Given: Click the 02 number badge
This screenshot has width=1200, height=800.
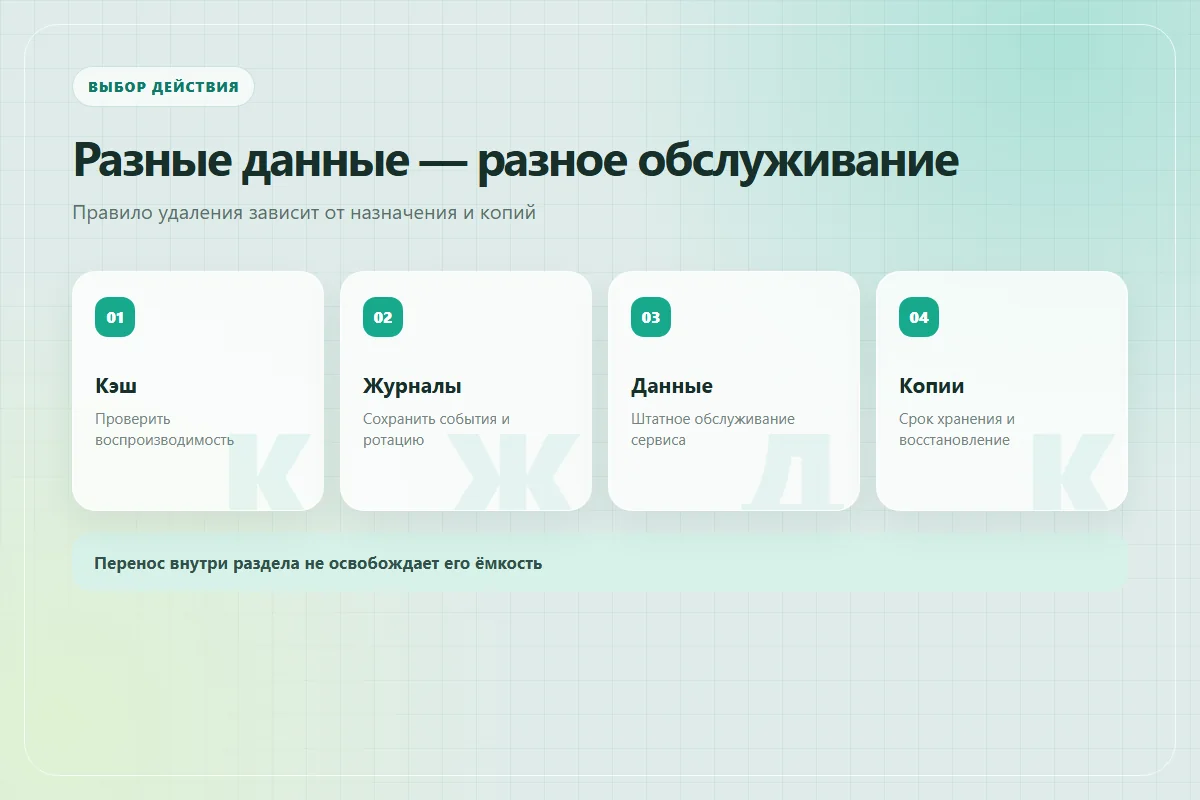Looking at the screenshot, I should click(383, 317).
